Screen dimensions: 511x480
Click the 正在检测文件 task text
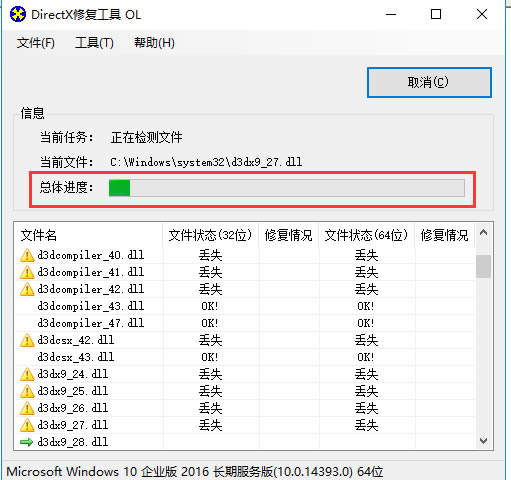[146, 137]
